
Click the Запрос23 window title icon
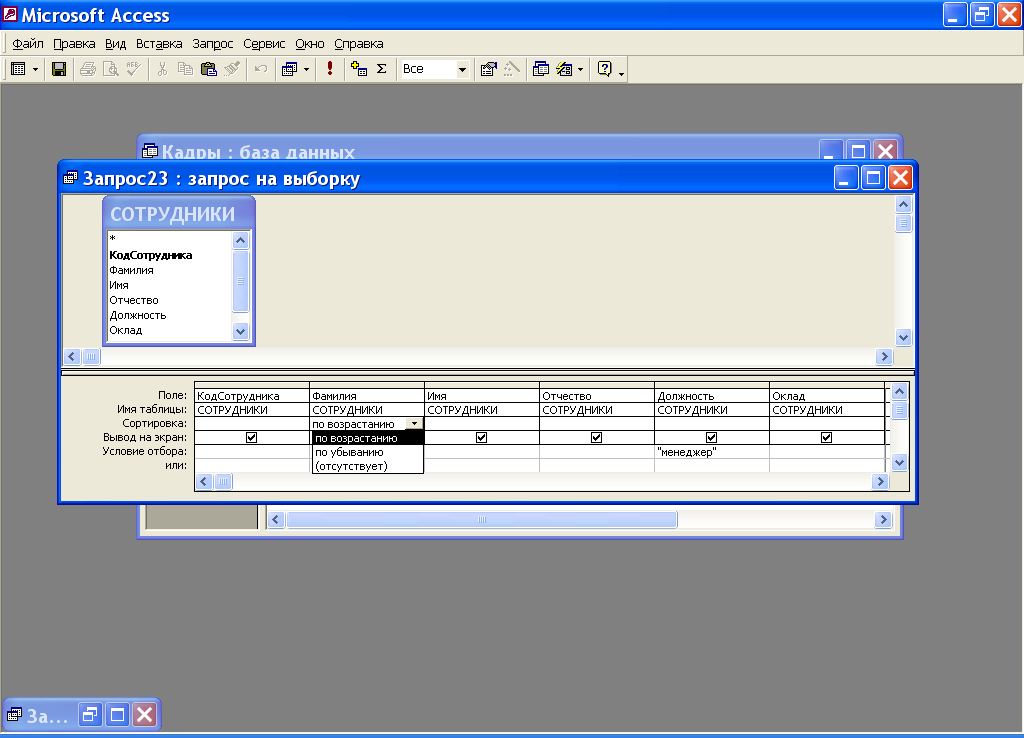(71, 178)
